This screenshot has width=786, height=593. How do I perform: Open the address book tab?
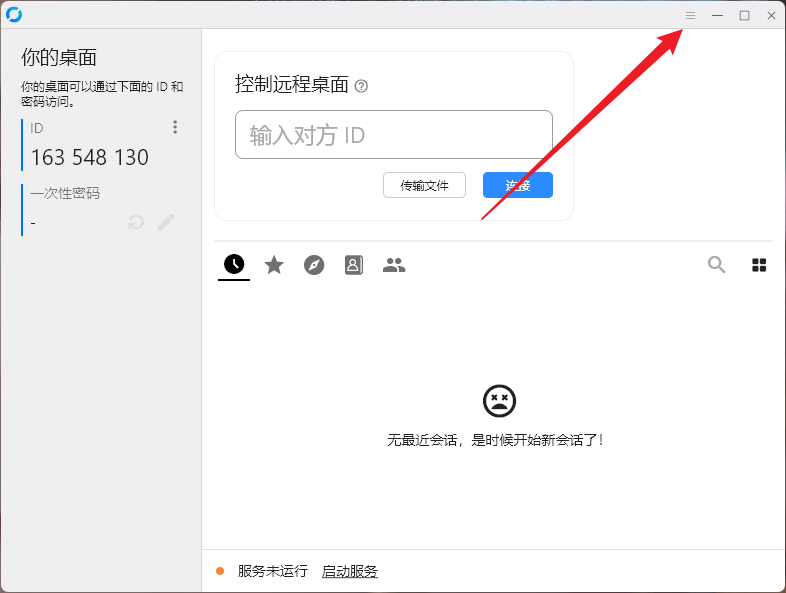[x=354, y=265]
